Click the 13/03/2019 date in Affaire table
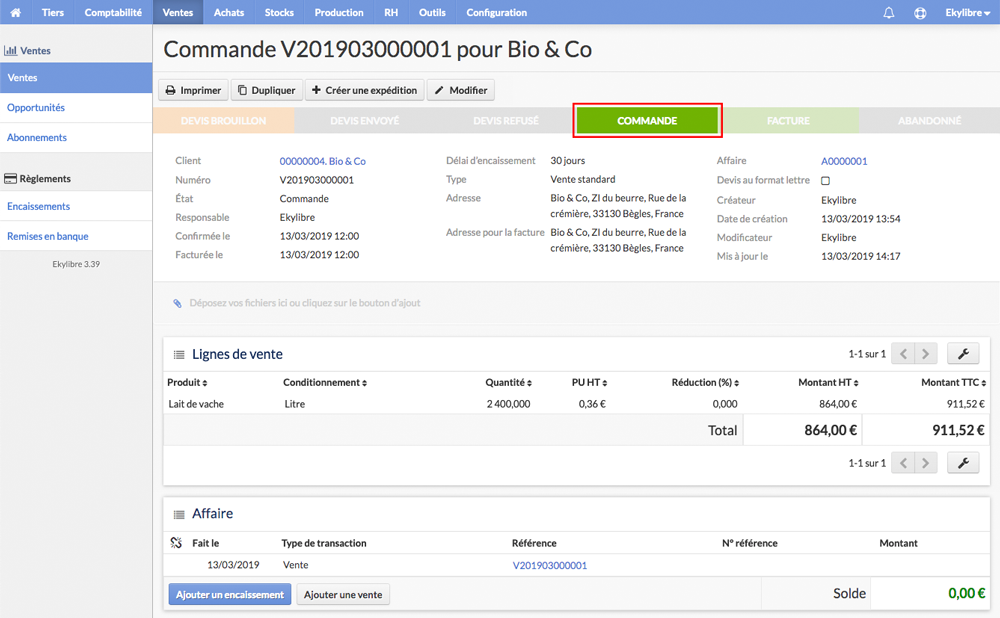This screenshot has width=1000, height=618. pos(233,565)
